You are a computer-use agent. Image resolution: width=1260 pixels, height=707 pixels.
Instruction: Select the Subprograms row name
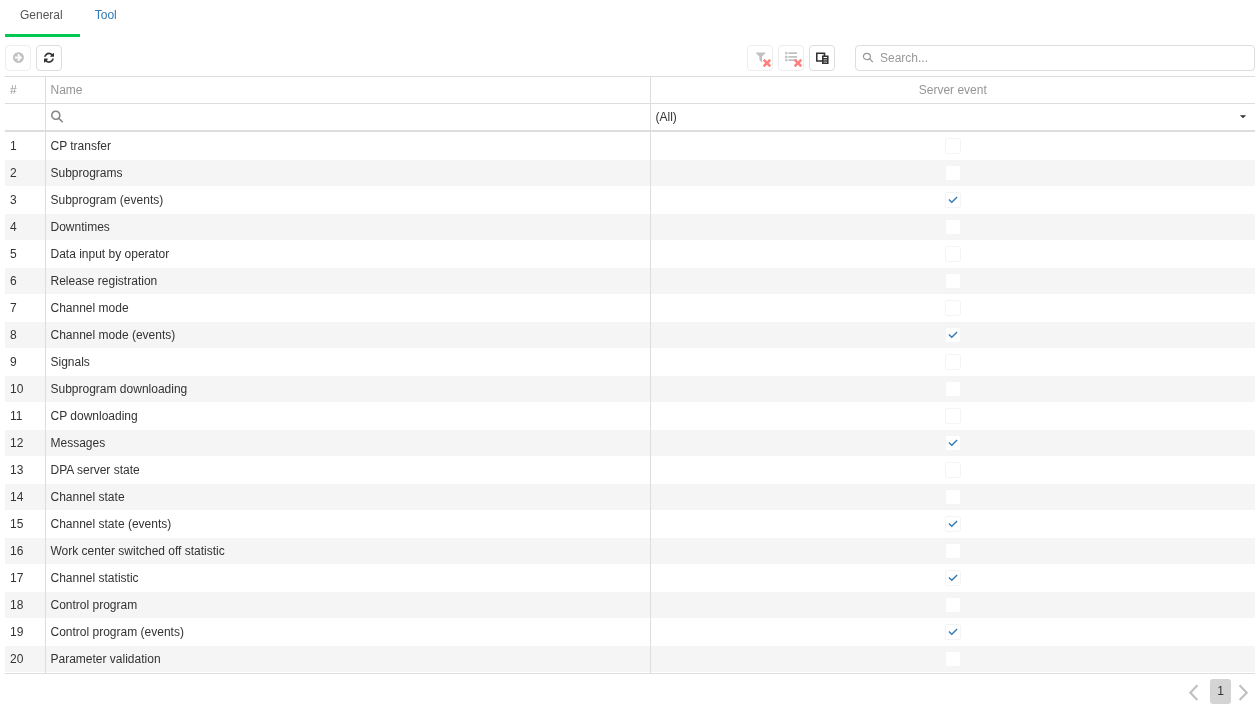pyautogui.click(x=87, y=173)
